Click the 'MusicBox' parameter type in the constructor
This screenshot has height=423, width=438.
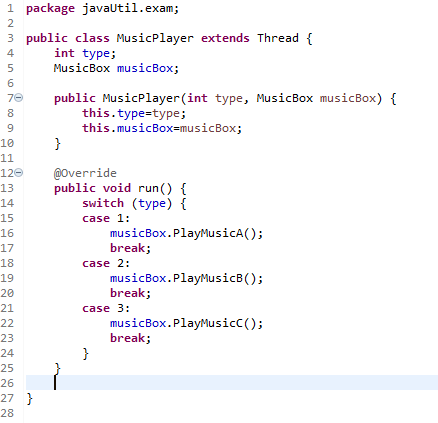pyautogui.click(x=285, y=98)
